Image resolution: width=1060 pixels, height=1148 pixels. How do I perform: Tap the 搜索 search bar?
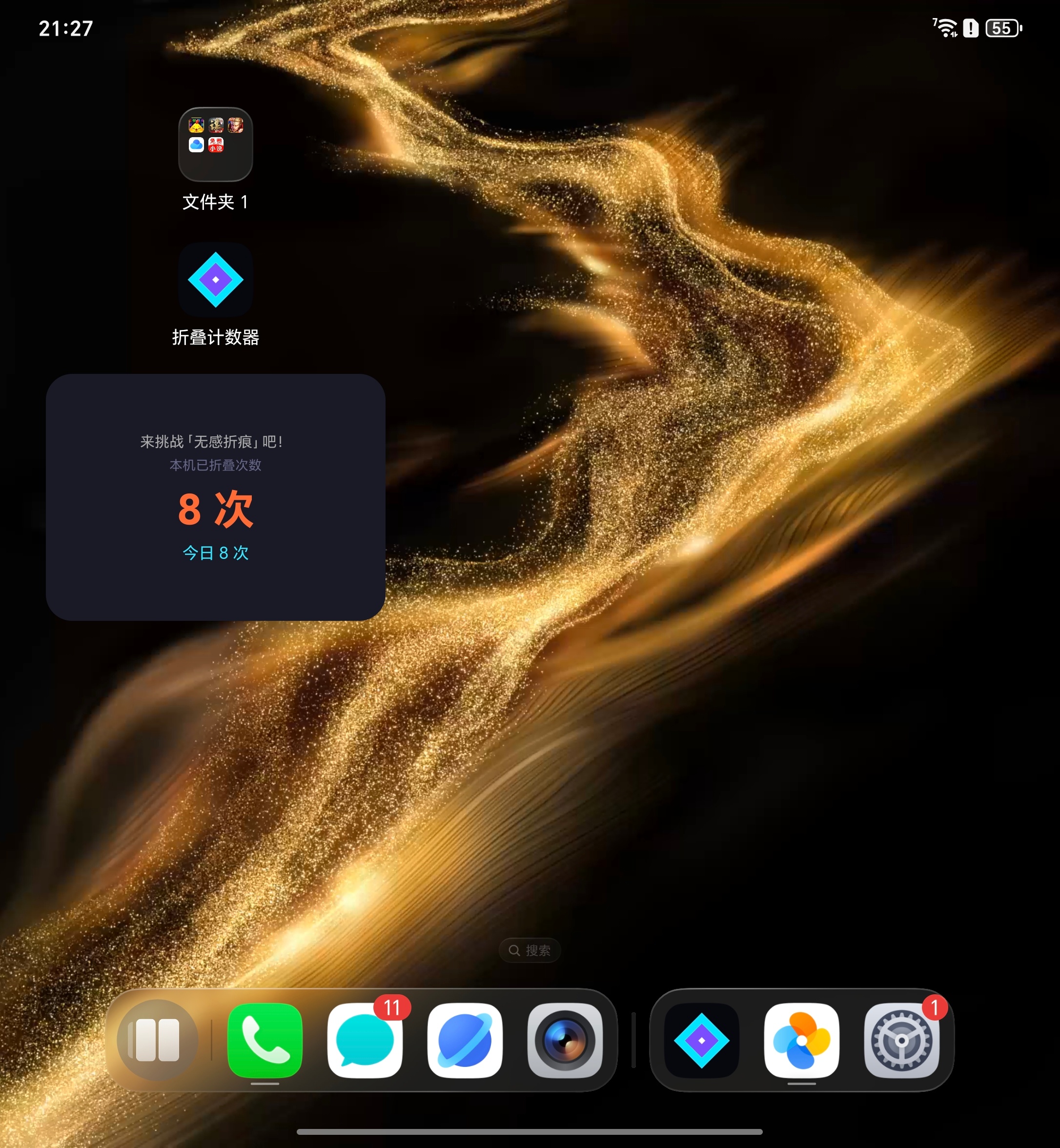point(529,950)
